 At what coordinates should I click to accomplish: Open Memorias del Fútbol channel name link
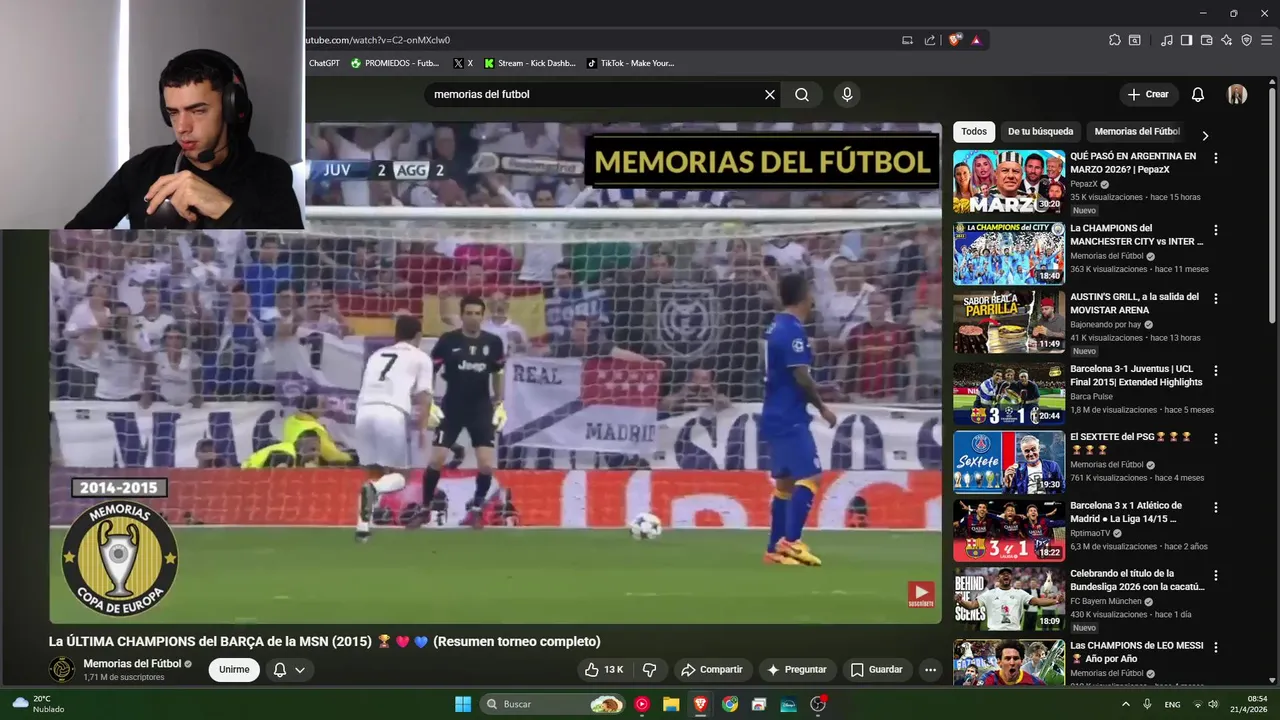click(x=132, y=663)
